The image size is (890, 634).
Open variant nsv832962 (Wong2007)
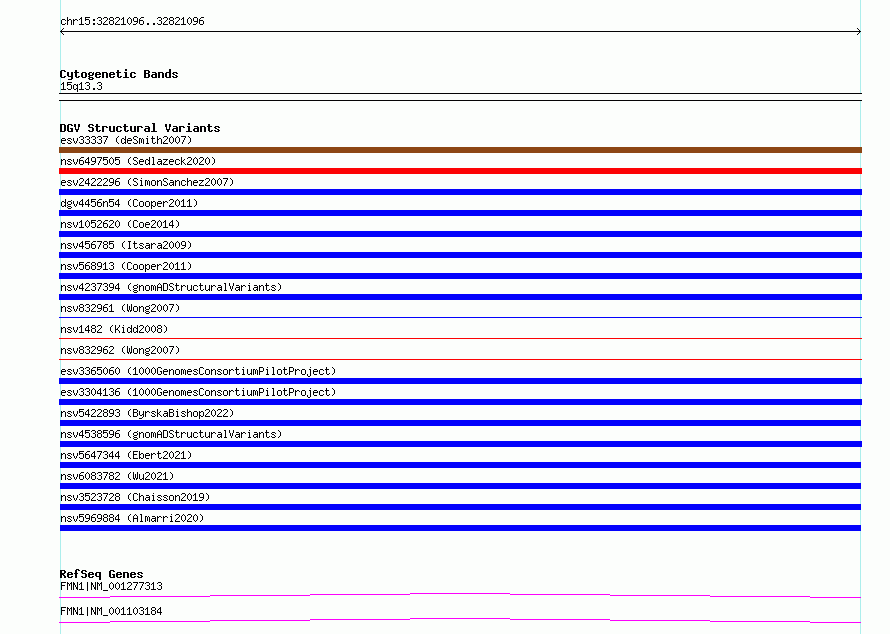coord(120,350)
